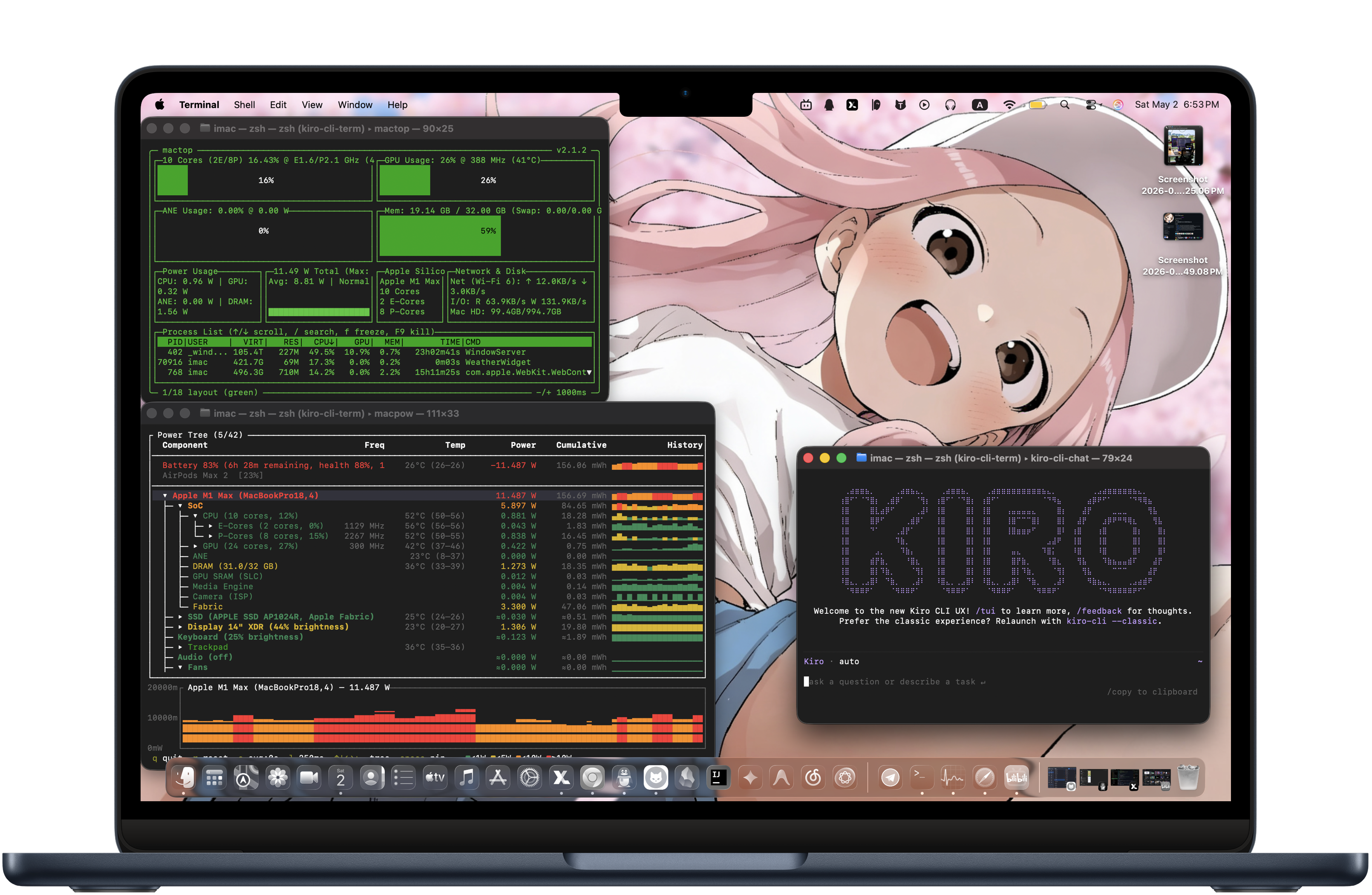The width and height of the screenshot is (1372, 895).
Task: Open Control Center in menu bar
Action: [1091, 105]
